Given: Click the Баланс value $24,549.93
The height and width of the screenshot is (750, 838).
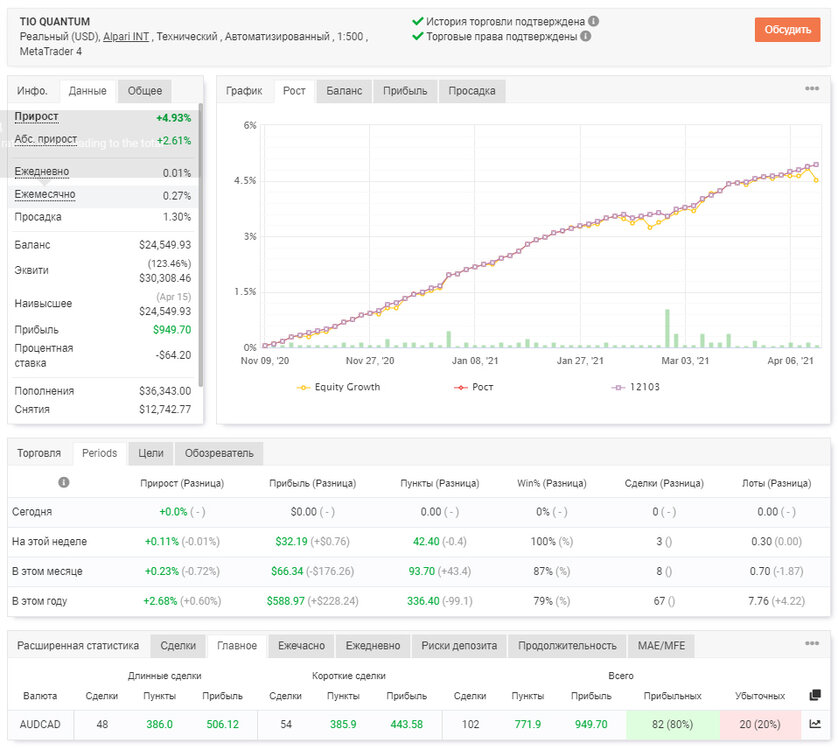Looking at the screenshot, I should point(165,245).
